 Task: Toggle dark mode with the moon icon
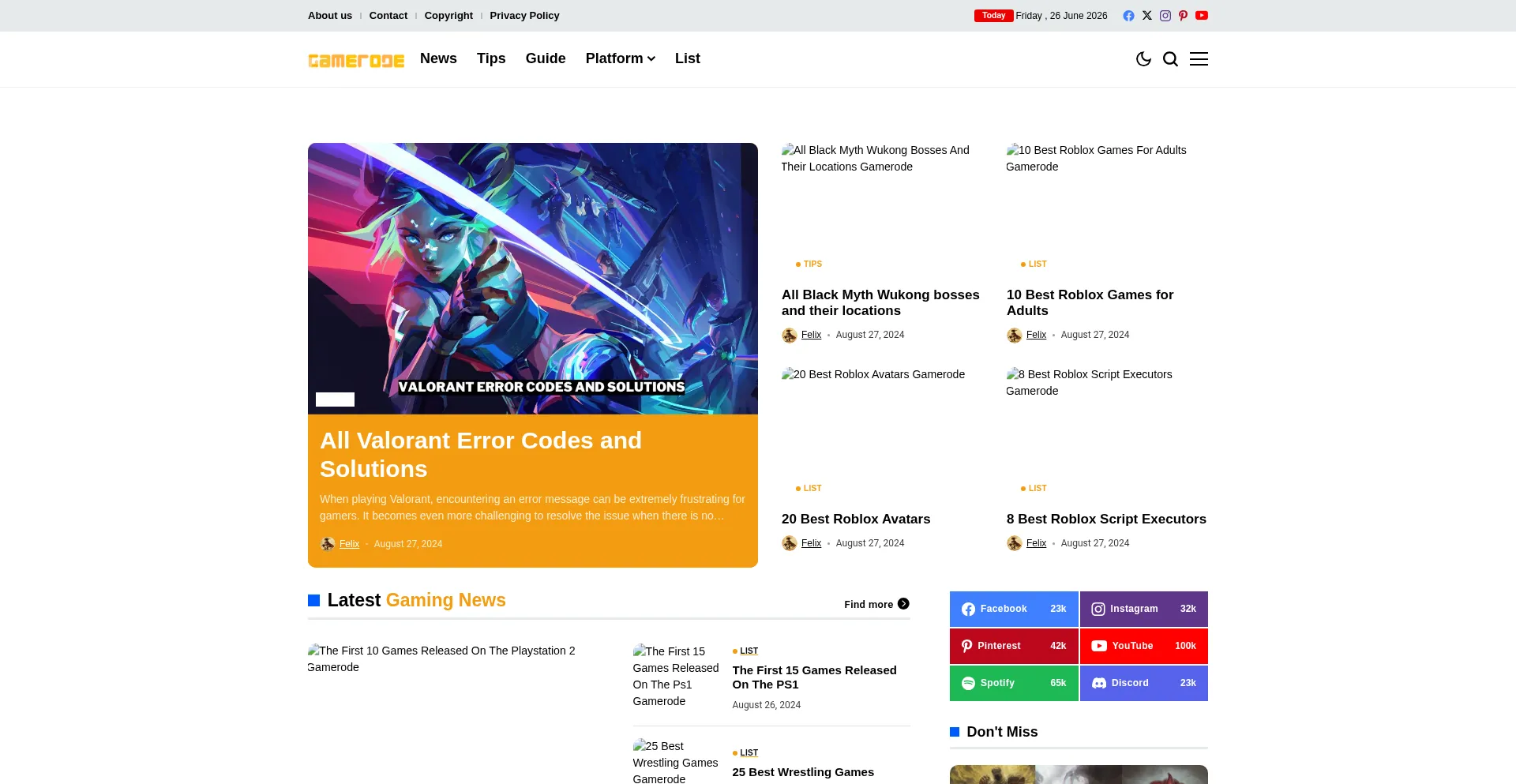[x=1143, y=59]
